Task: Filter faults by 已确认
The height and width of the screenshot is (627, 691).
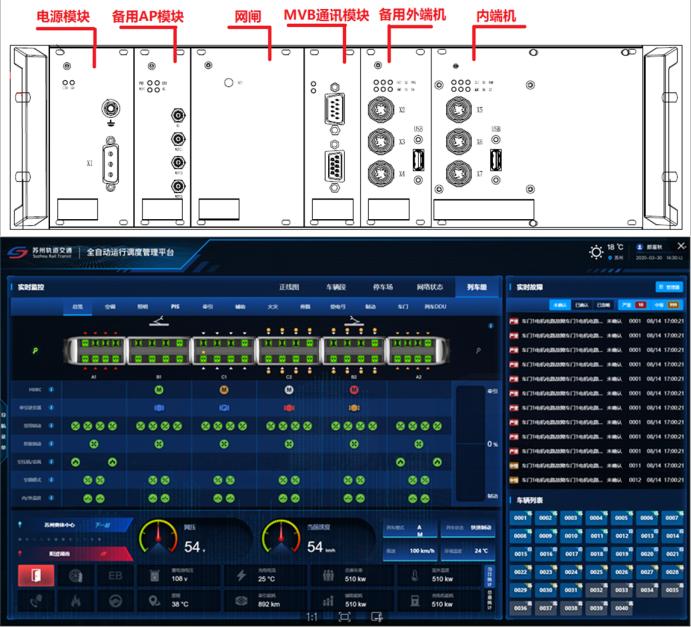Action: (582, 305)
